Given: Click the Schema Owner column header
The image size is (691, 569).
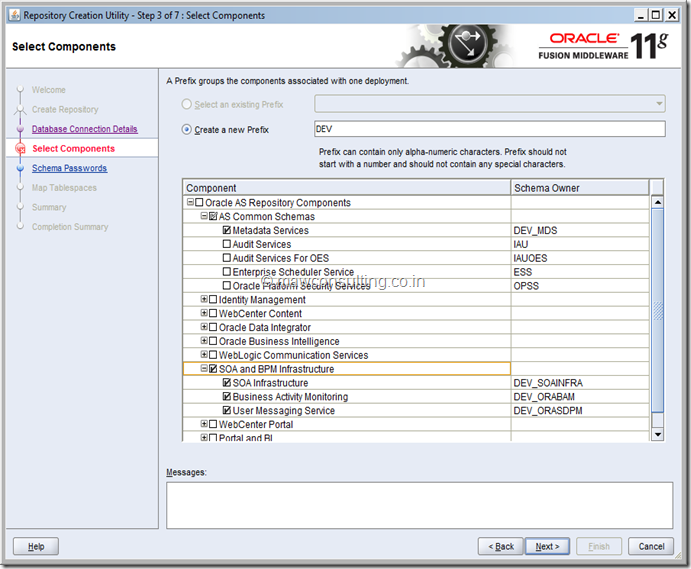Looking at the screenshot, I should coord(580,188).
